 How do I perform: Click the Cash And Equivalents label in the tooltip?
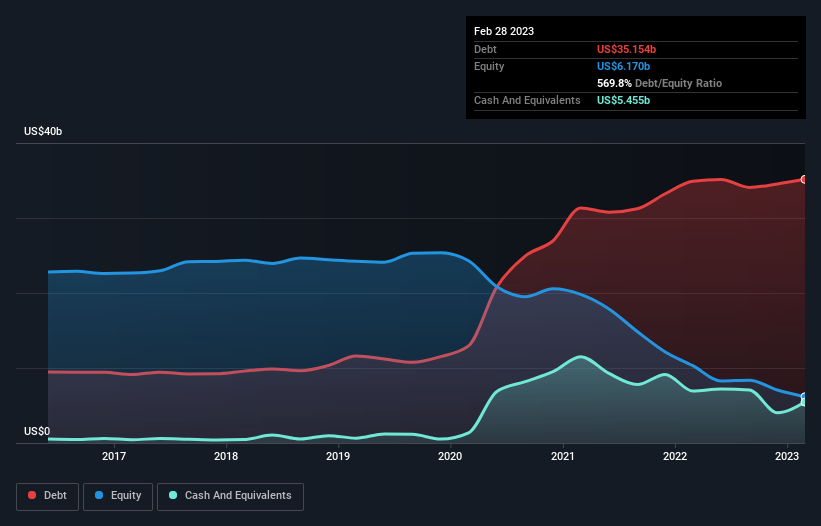pyautogui.click(x=527, y=100)
